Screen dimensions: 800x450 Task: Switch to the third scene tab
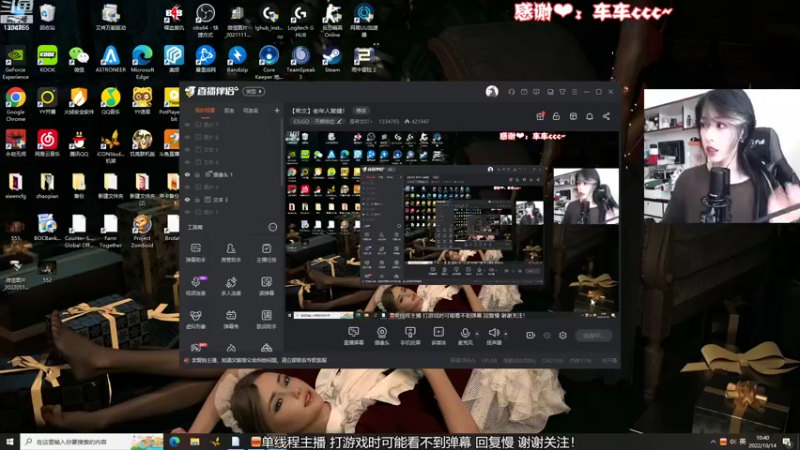251,110
